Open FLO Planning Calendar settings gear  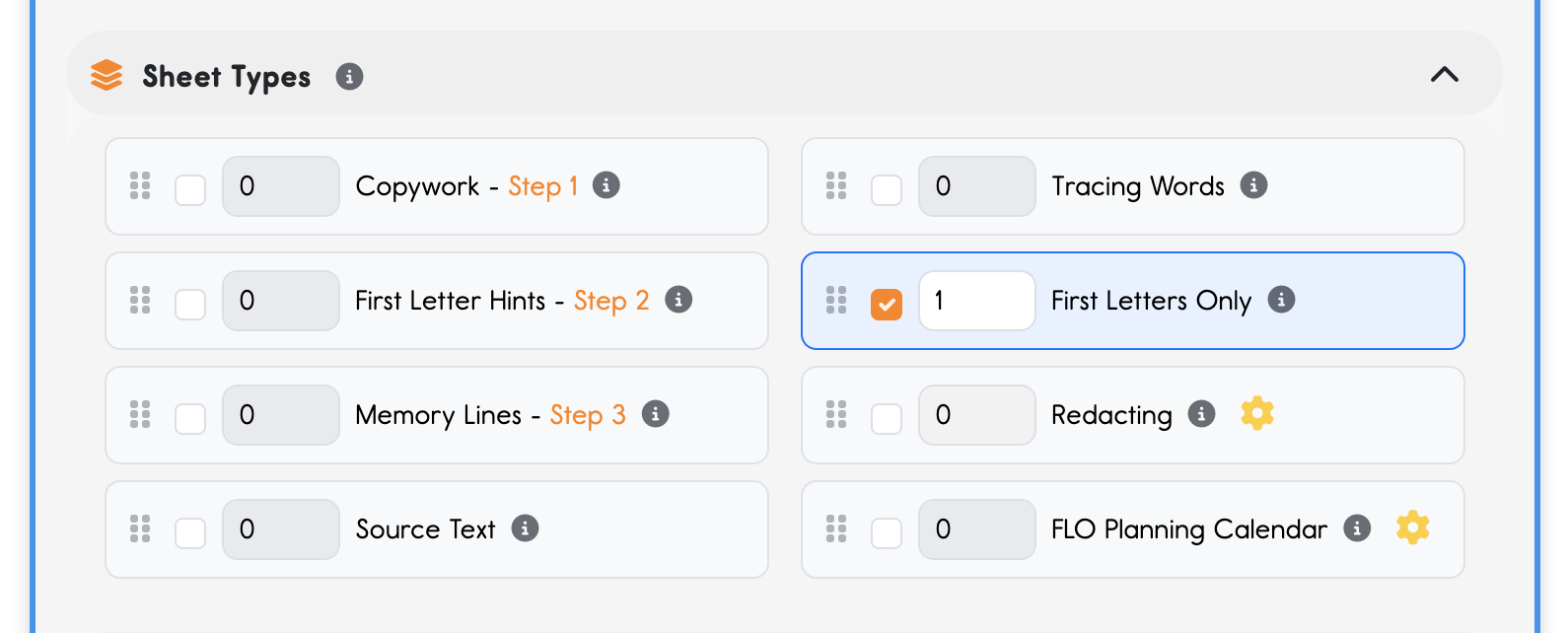coord(1413,527)
